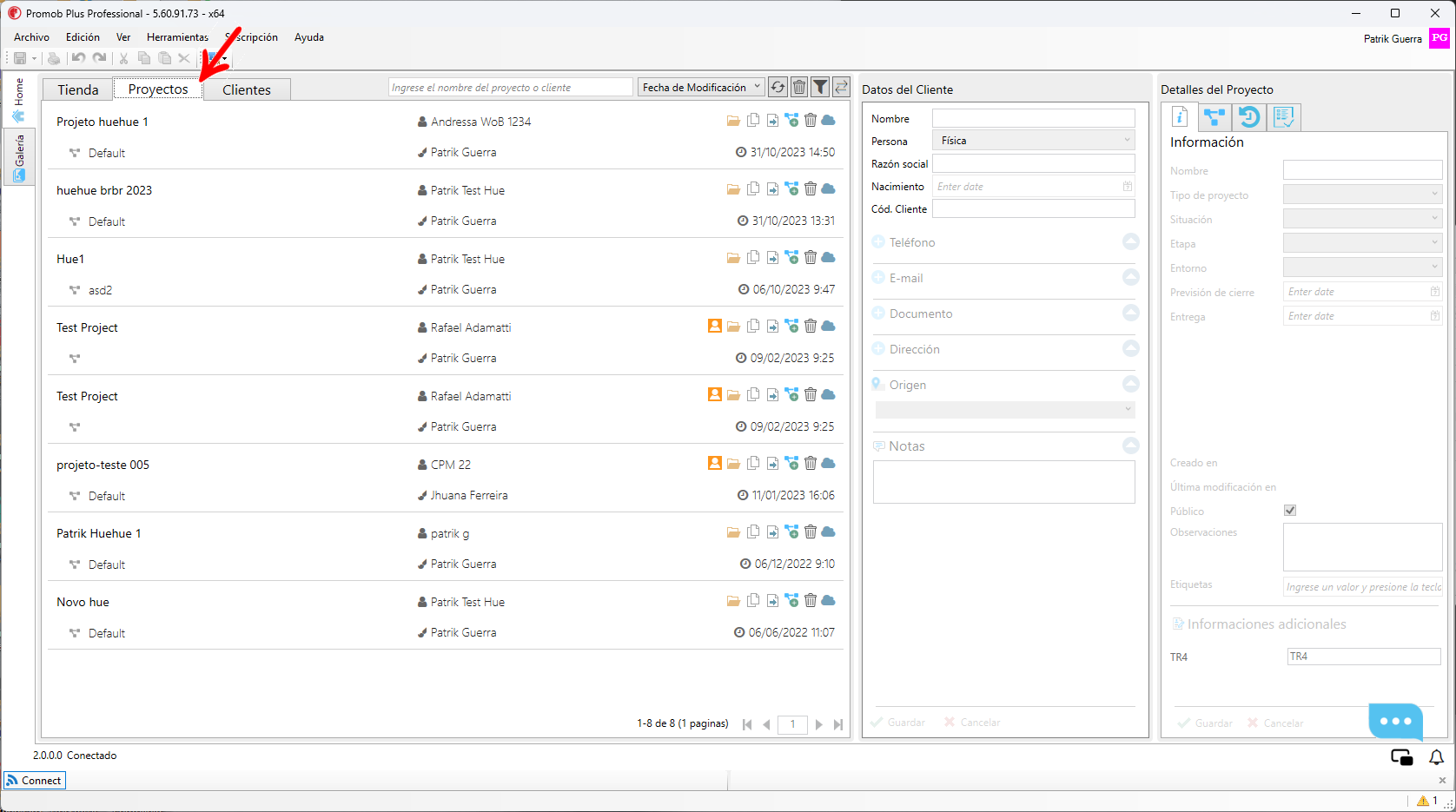Open Tipo de proyecto dropdown
Image resolution: width=1456 pixels, height=812 pixels.
pyautogui.click(x=1362, y=195)
